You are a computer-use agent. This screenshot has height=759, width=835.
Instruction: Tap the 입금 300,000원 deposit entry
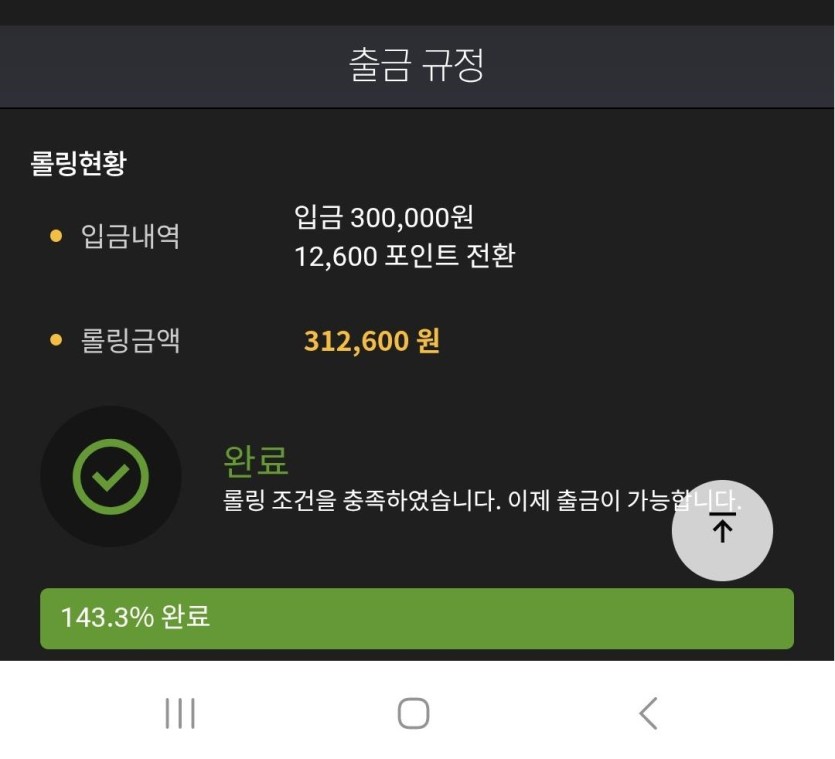coord(384,217)
